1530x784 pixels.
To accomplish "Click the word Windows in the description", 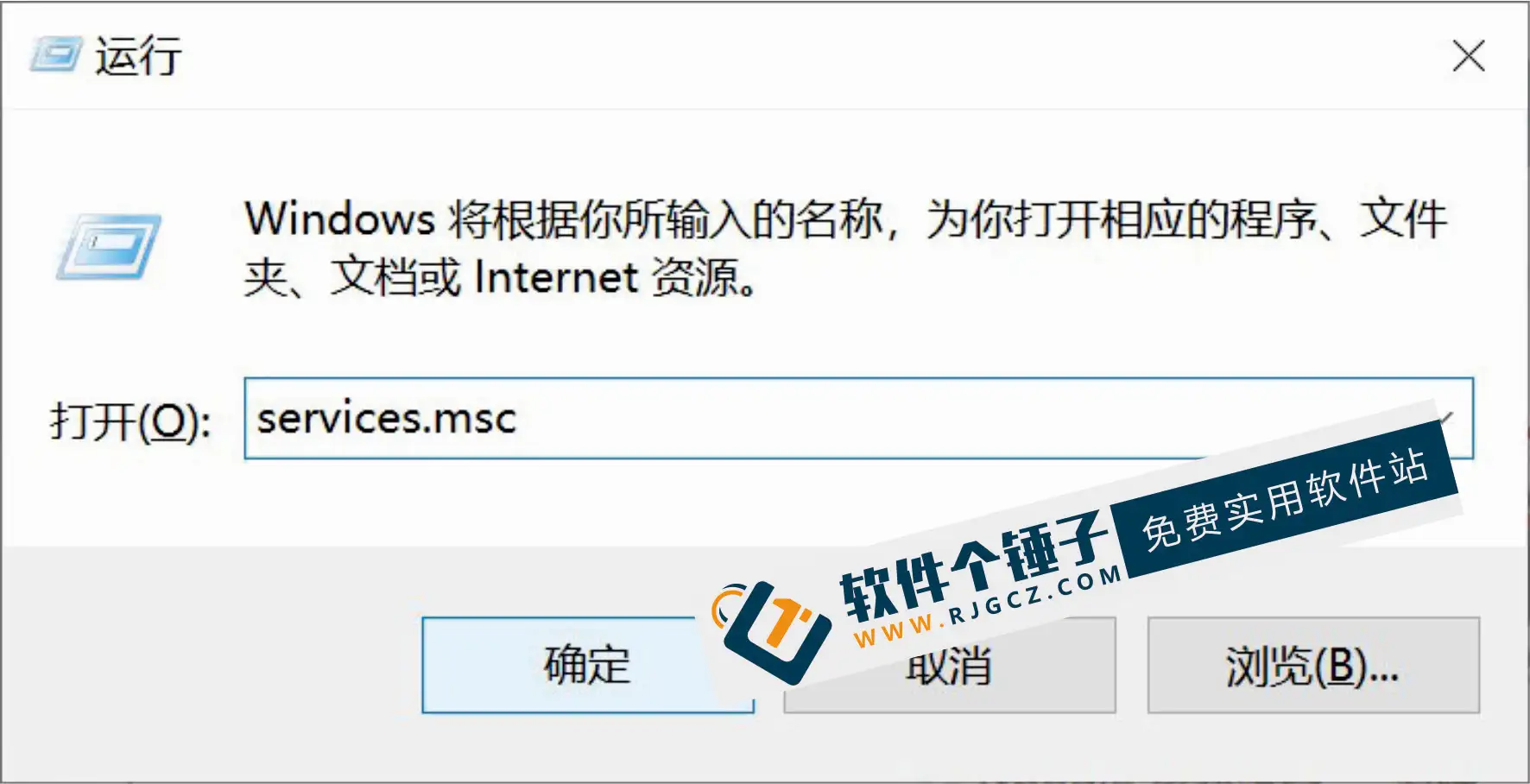I will click(340, 218).
